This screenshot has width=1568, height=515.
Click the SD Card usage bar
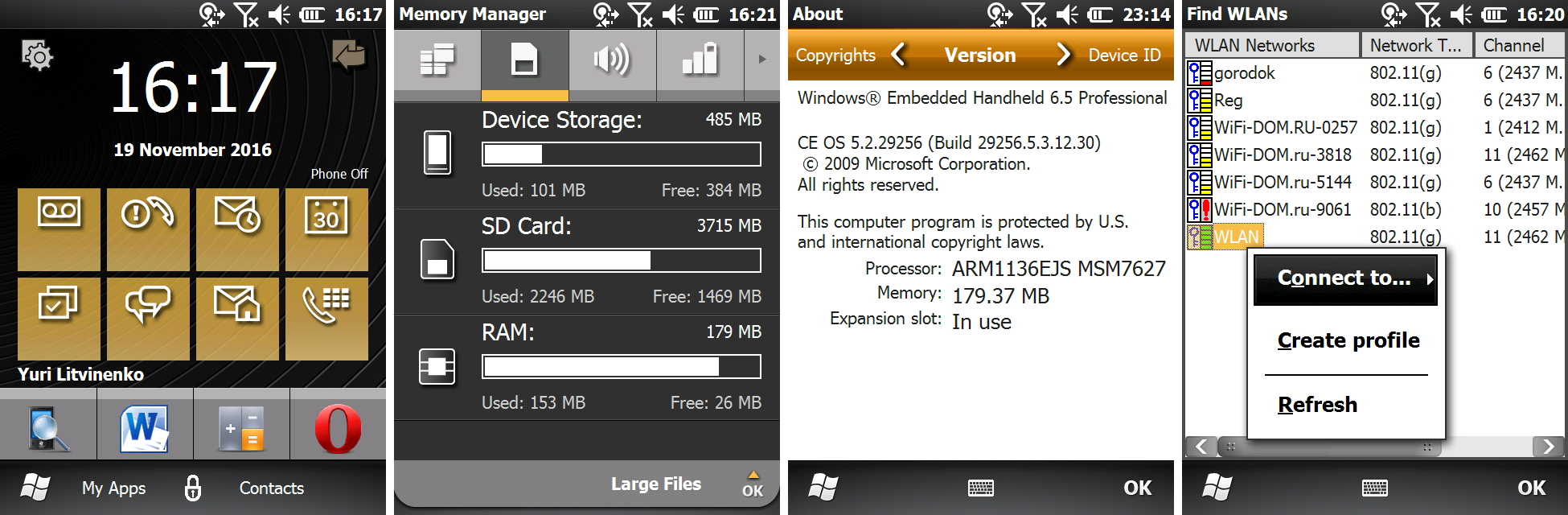click(621, 261)
